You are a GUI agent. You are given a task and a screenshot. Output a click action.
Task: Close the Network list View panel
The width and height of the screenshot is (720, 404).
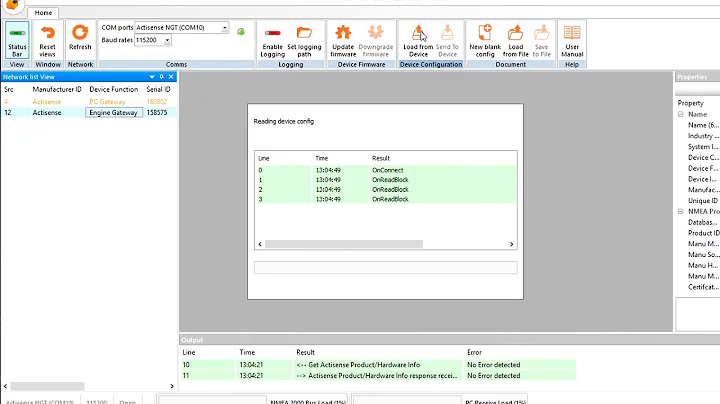(171, 77)
